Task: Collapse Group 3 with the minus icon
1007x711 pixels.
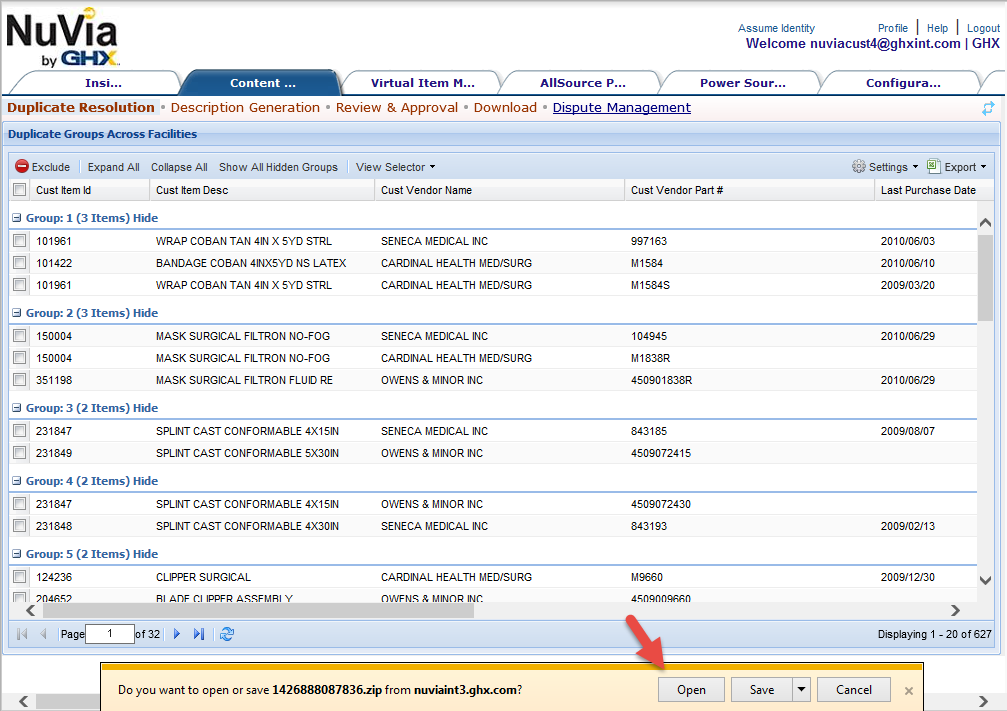Action: tap(17, 408)
